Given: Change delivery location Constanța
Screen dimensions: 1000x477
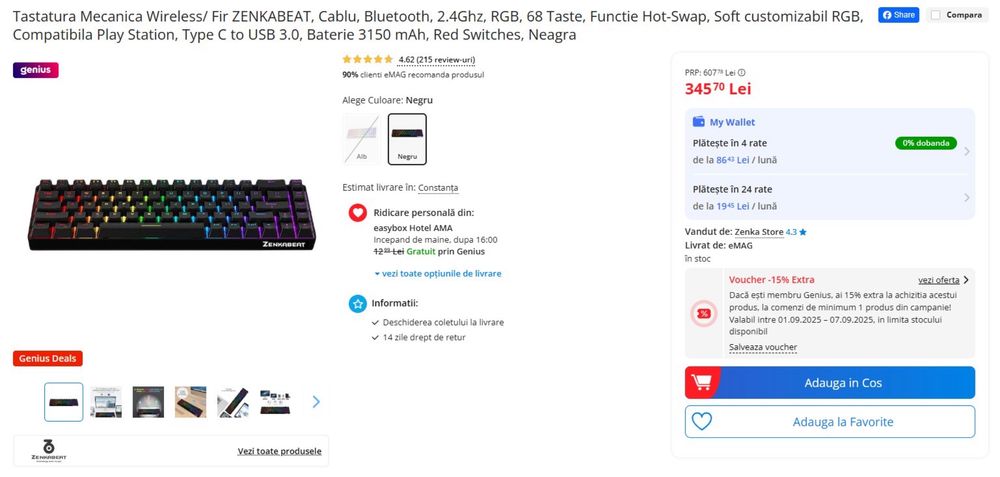Looking at the screenshot, I should tap(438, 188).
